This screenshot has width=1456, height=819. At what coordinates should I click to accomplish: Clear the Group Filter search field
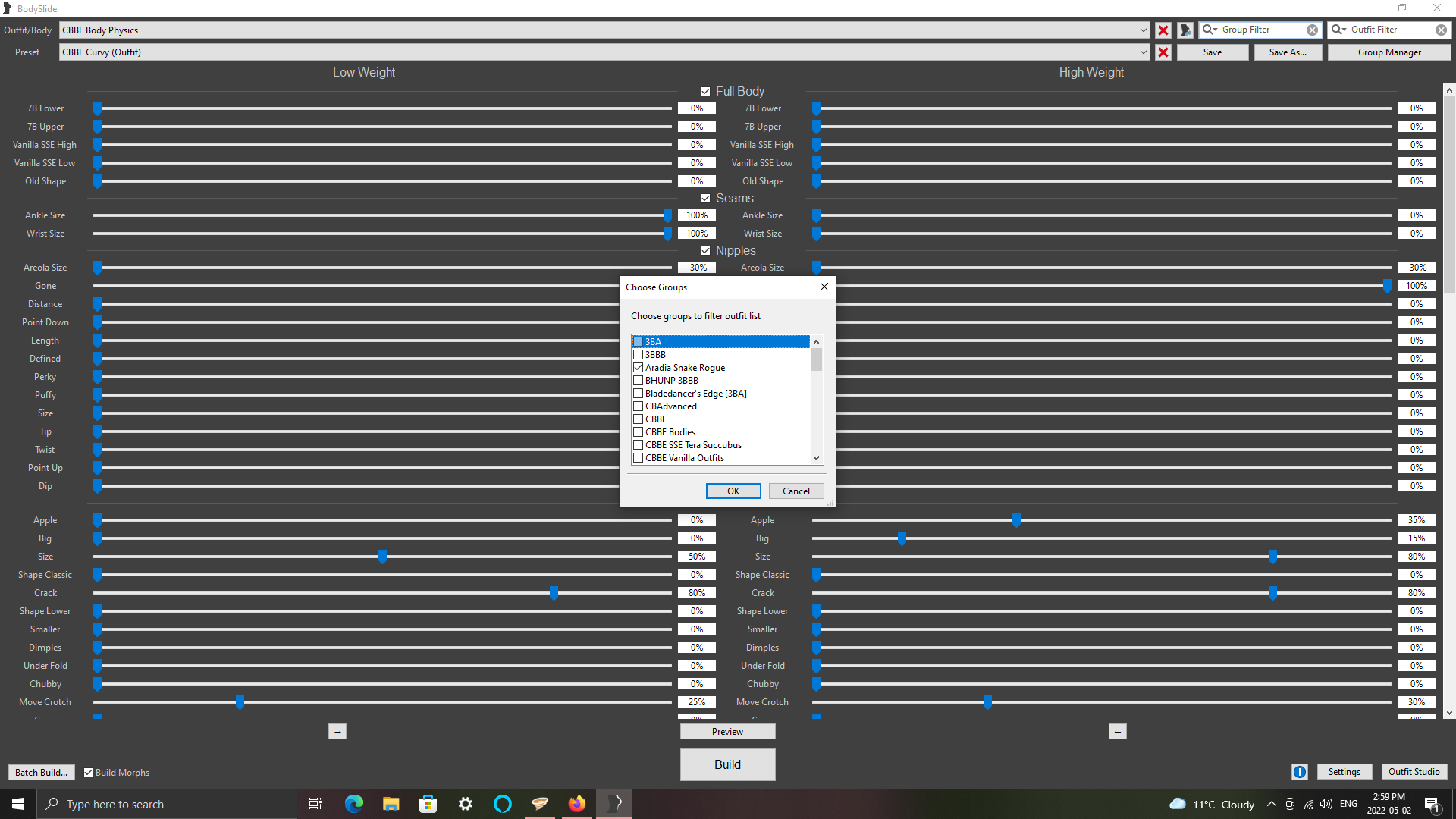(1312, 30)
